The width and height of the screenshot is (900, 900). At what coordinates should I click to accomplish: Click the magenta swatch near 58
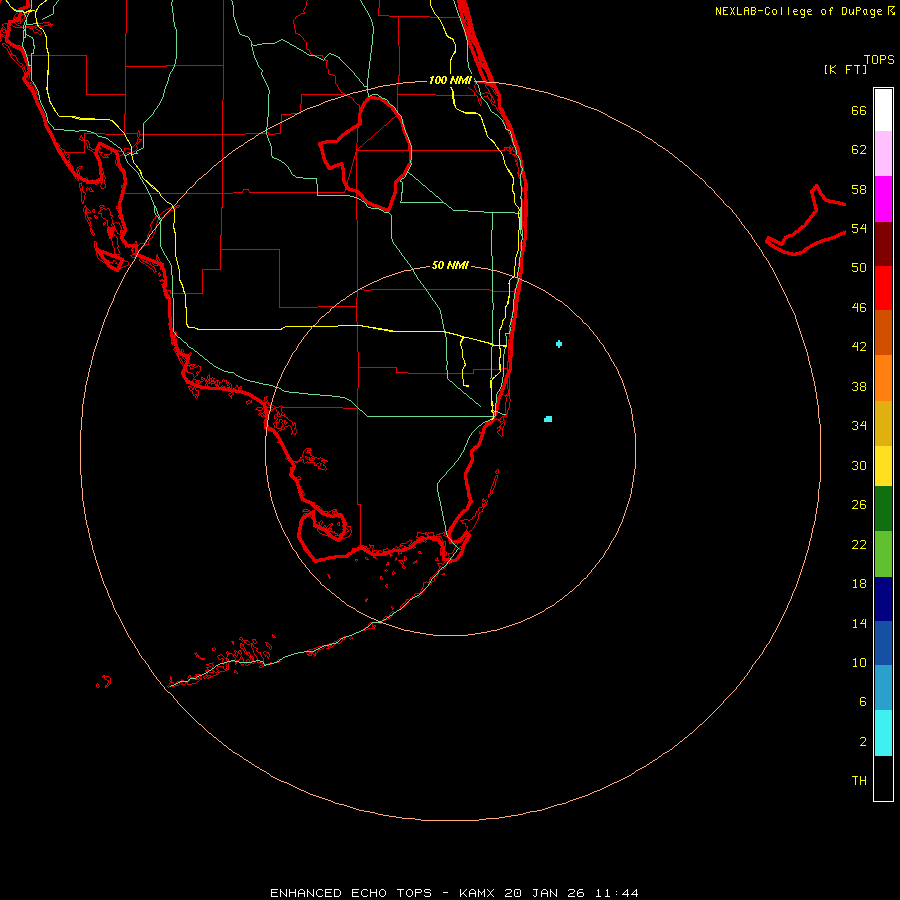pyautogui.click(x=883, y=199)
